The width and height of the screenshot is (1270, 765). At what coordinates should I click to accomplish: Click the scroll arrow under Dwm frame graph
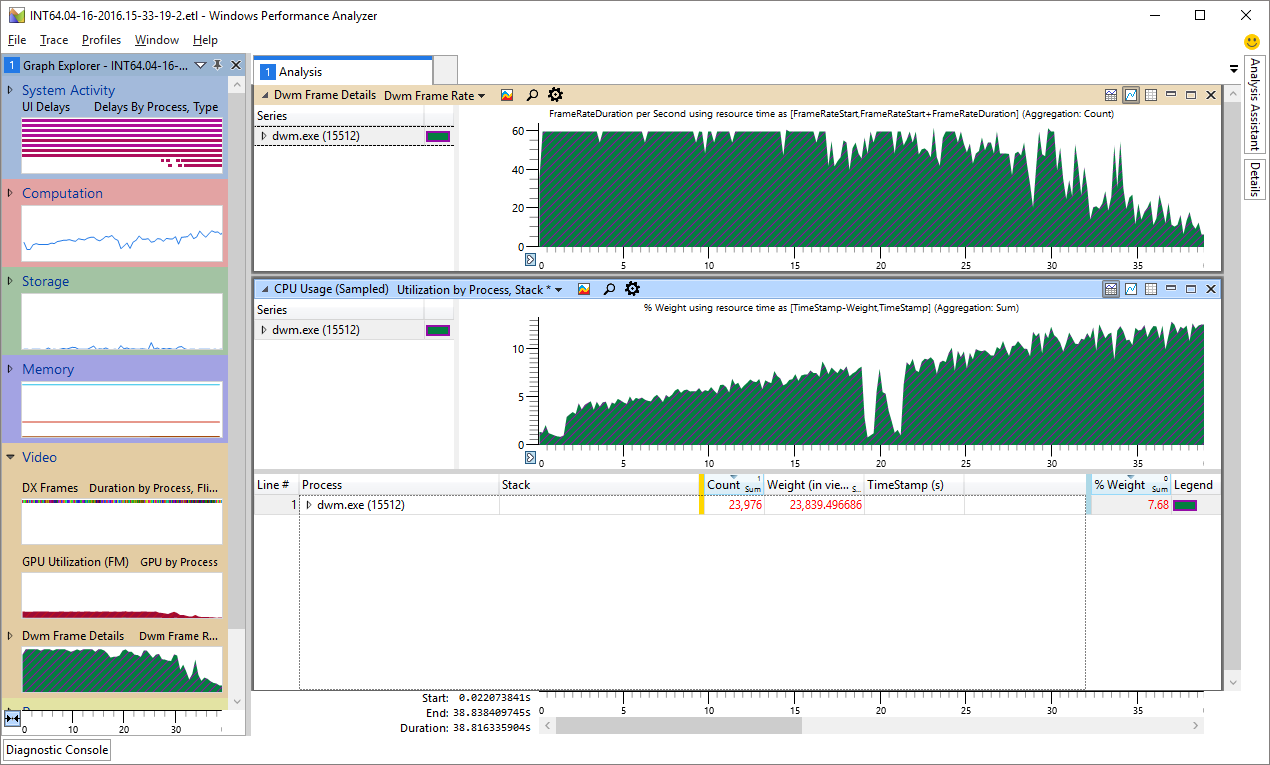point(531,260)
